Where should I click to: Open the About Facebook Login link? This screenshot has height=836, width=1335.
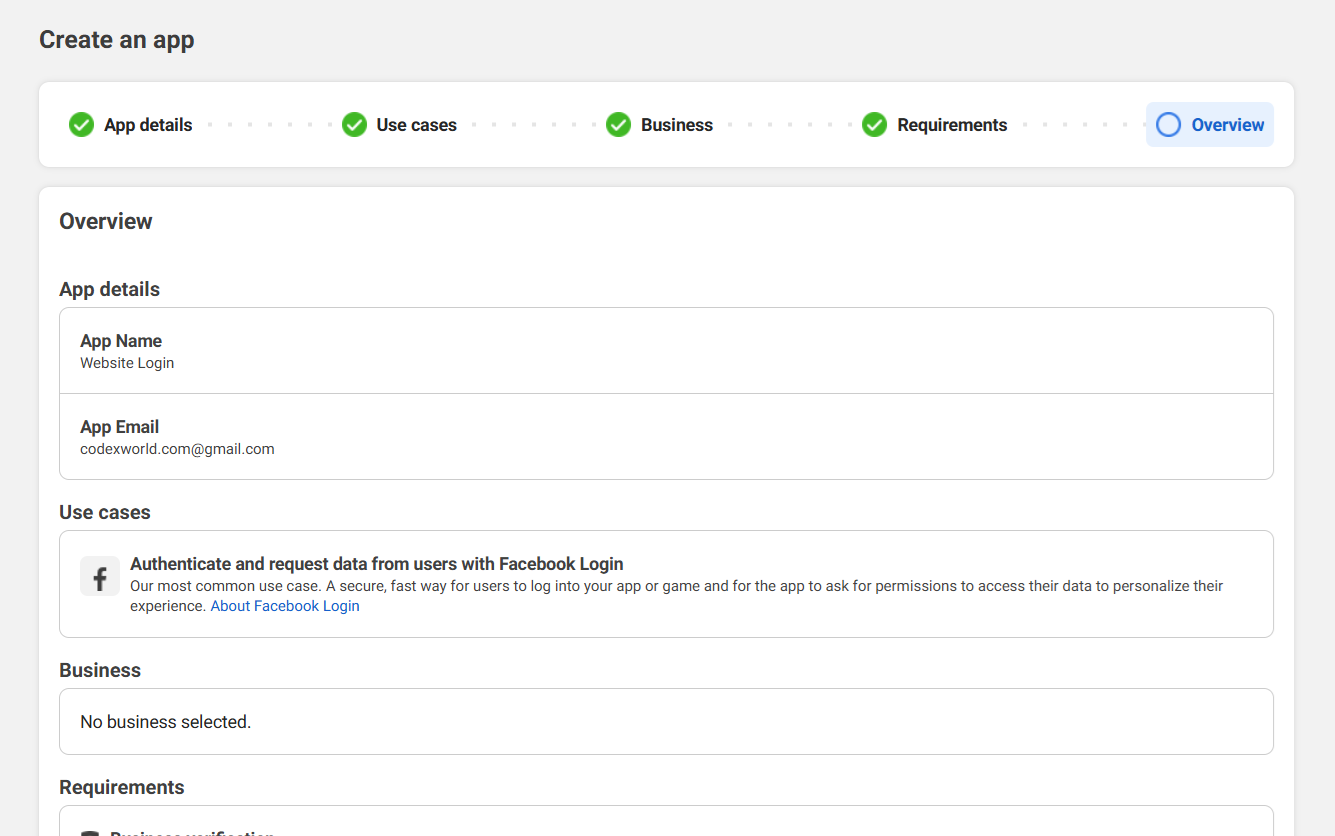(x=285, y=606)
